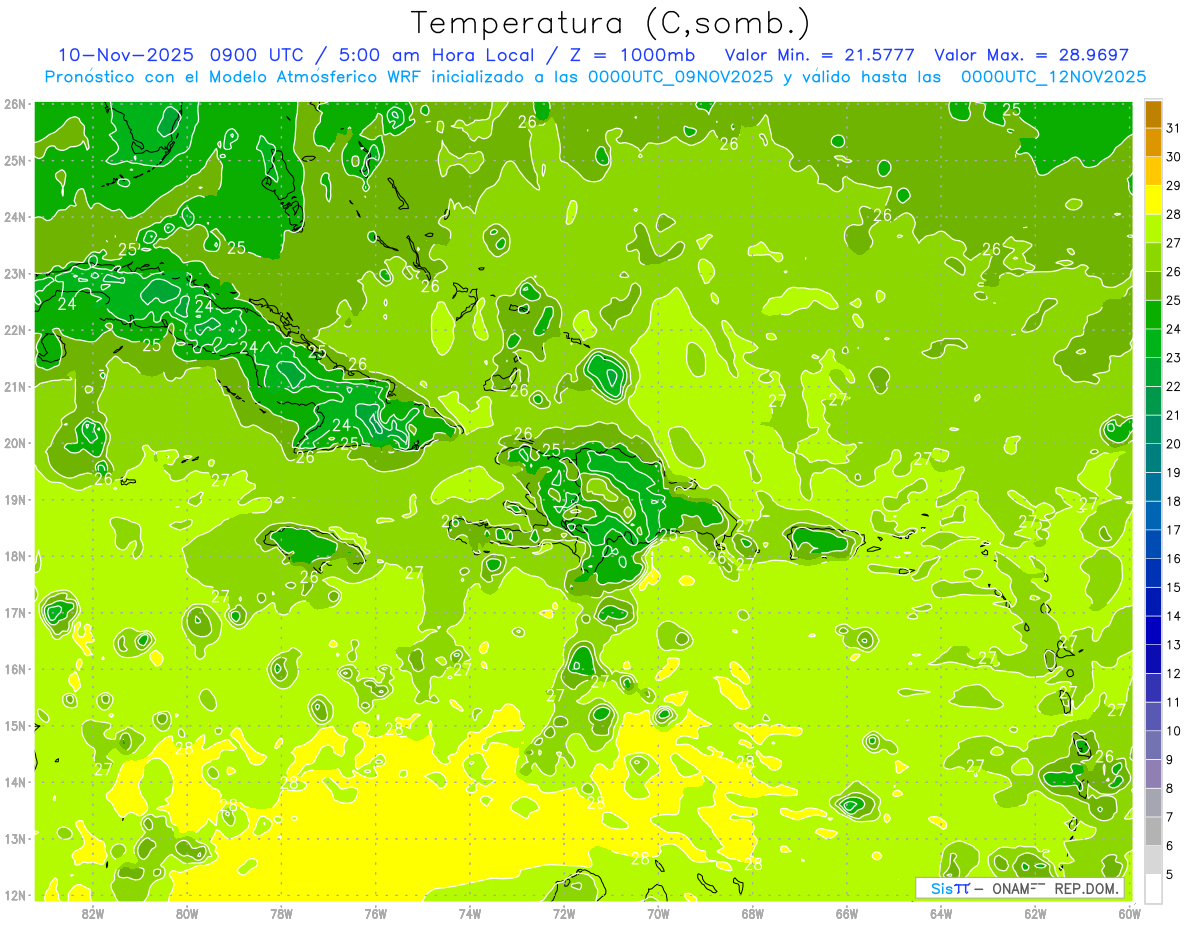Click the colorbar legend value 29
Image resolution: width=1200 pixels, height=927 pixels.
pyautogui.click(x=1174, y=185)
